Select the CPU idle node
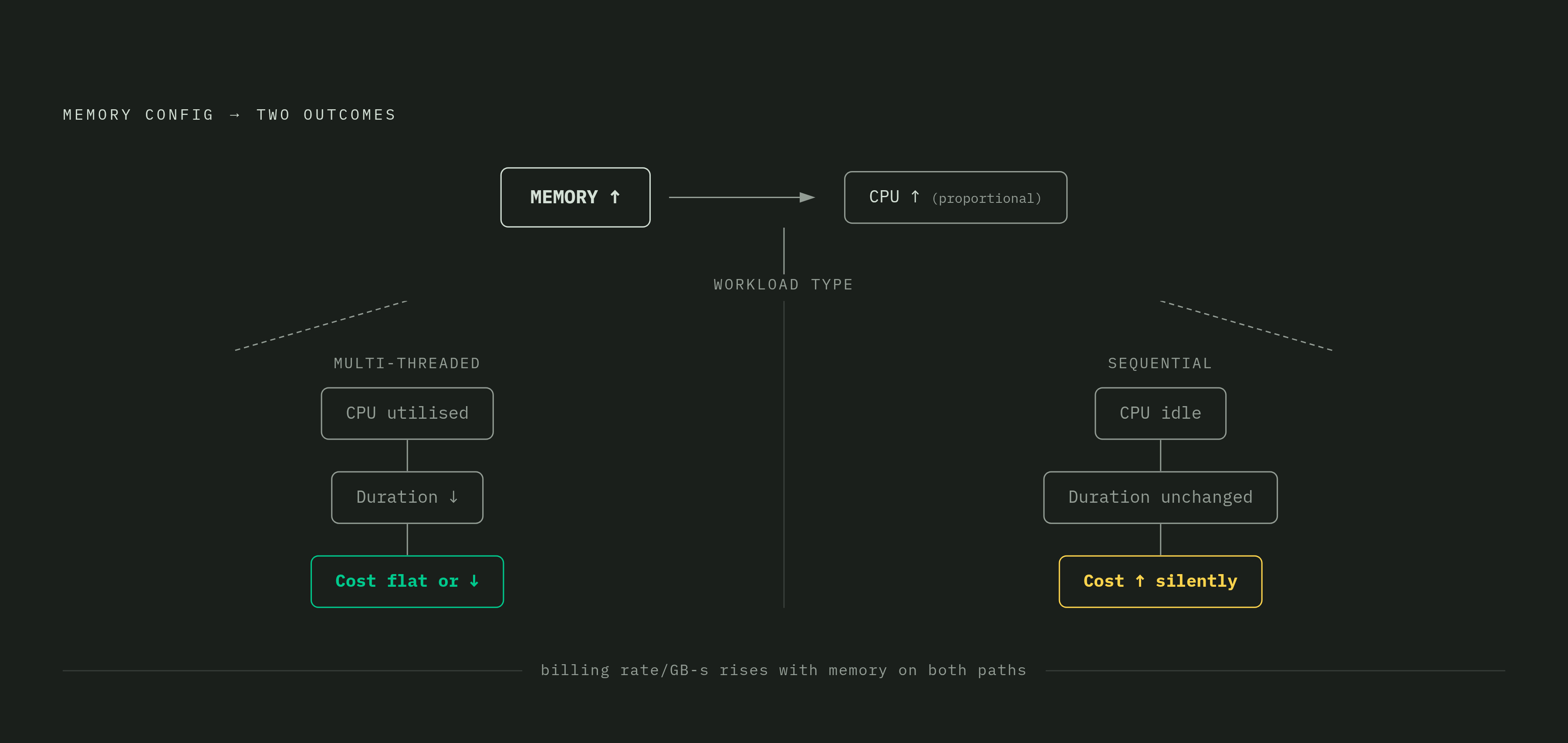This screenshot has width=1568, height=743. 1160,413
